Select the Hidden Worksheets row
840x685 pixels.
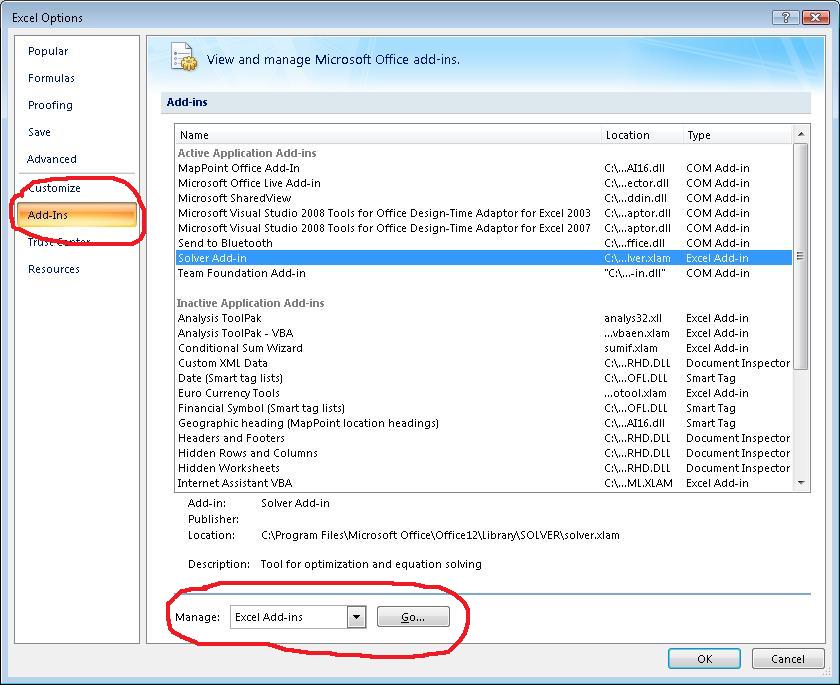click(x=484, y=468)
